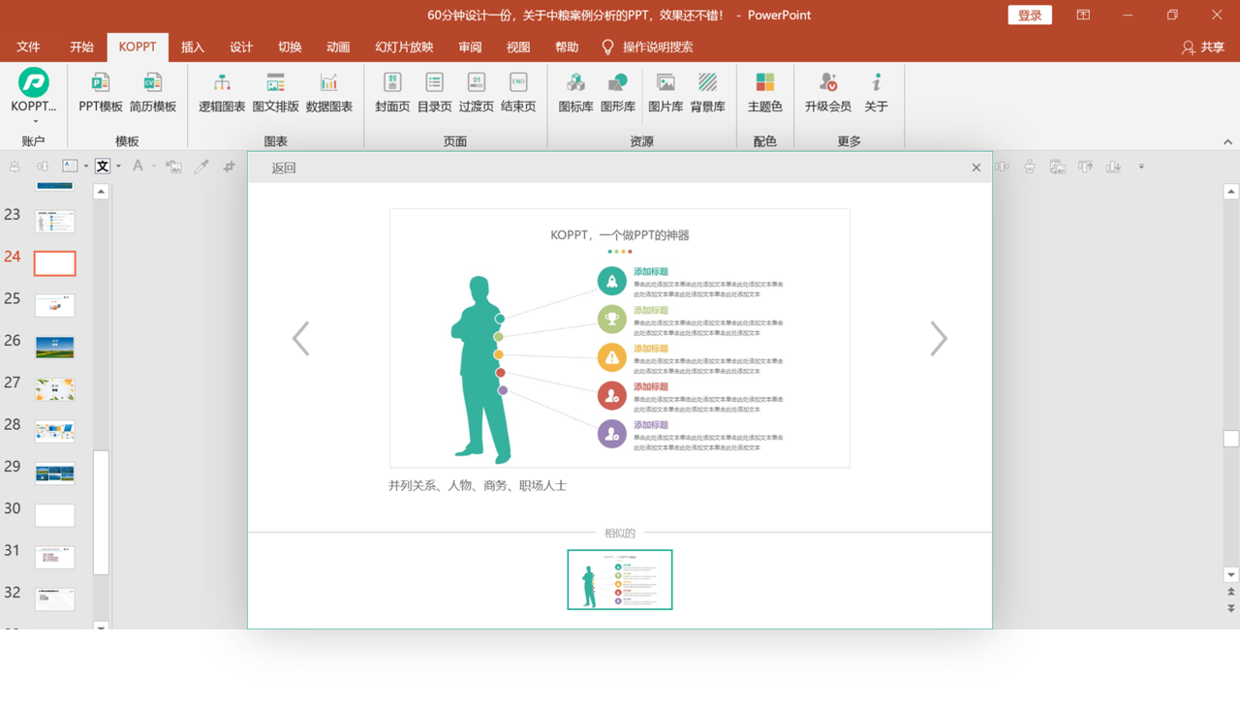Click the eyedropper tool in quick toolbar
Image resolution: width=1240 pixels, height=704 pixels.
tap(201, 167)
